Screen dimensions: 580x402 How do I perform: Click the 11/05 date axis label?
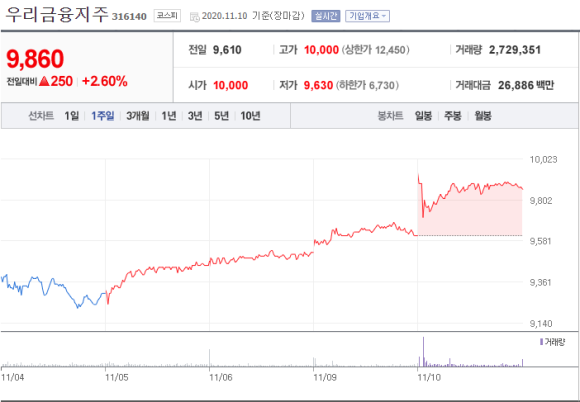tap(117, 377)
